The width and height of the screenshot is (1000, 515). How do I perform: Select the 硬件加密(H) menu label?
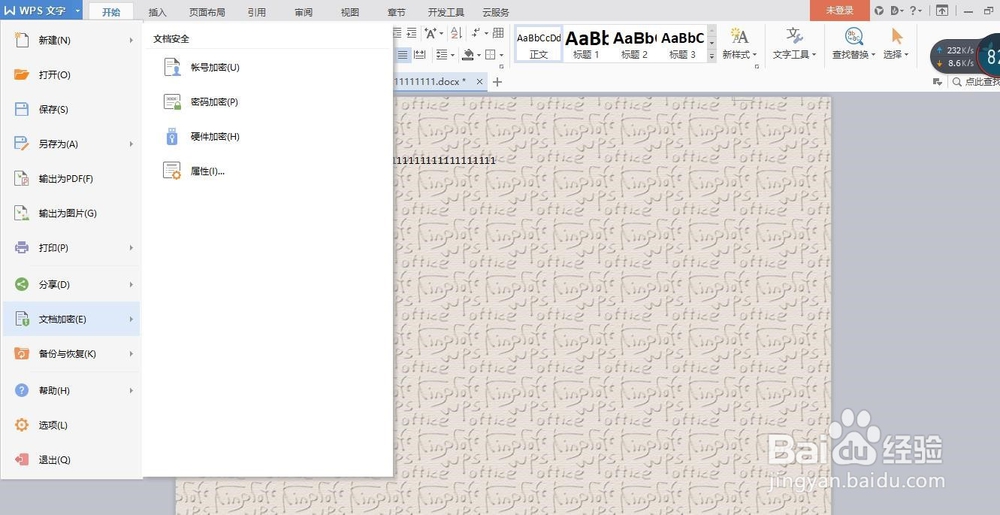[x=215, y=136]
